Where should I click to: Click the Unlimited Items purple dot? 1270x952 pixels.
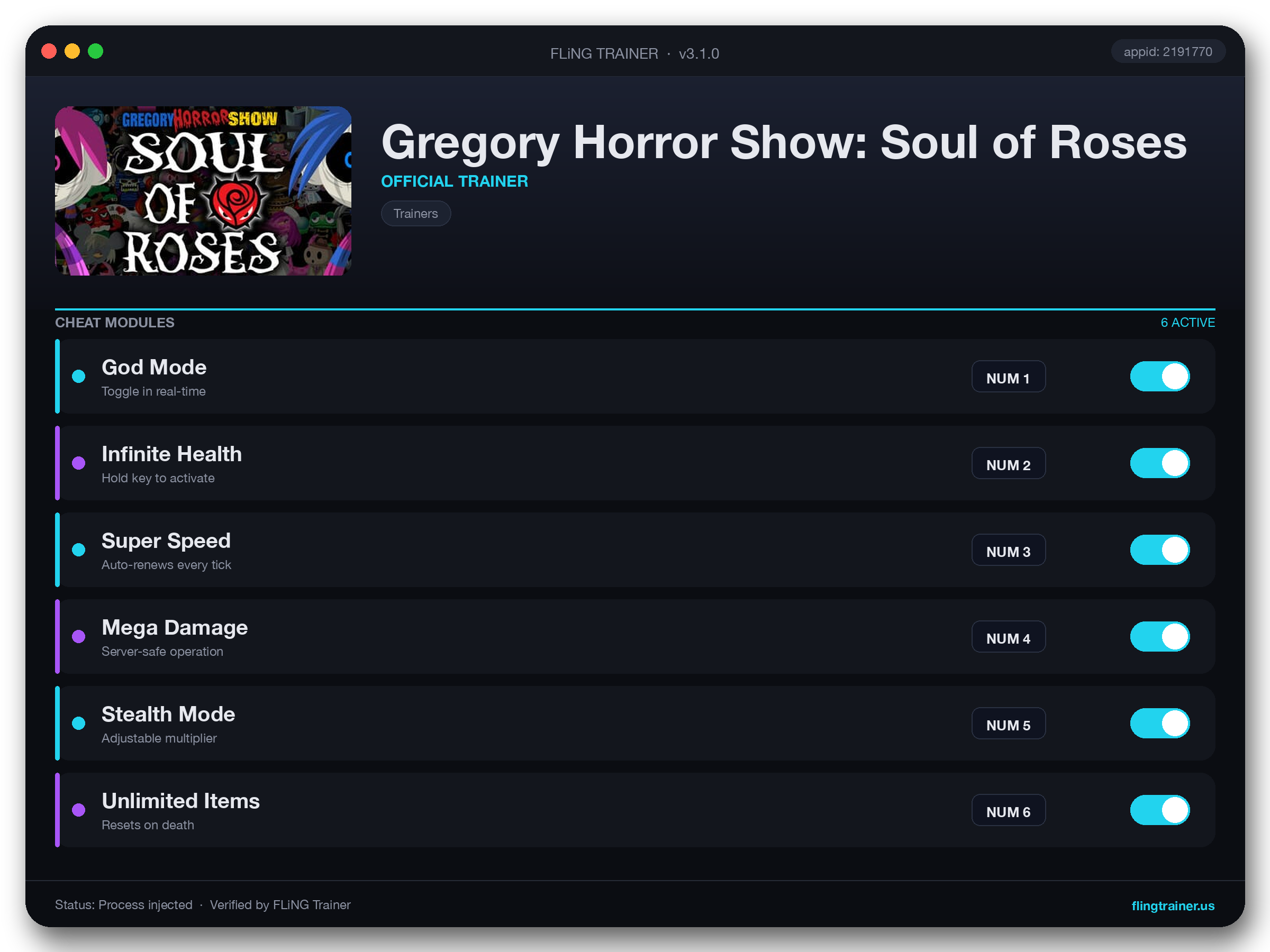[x=79, y=810]
